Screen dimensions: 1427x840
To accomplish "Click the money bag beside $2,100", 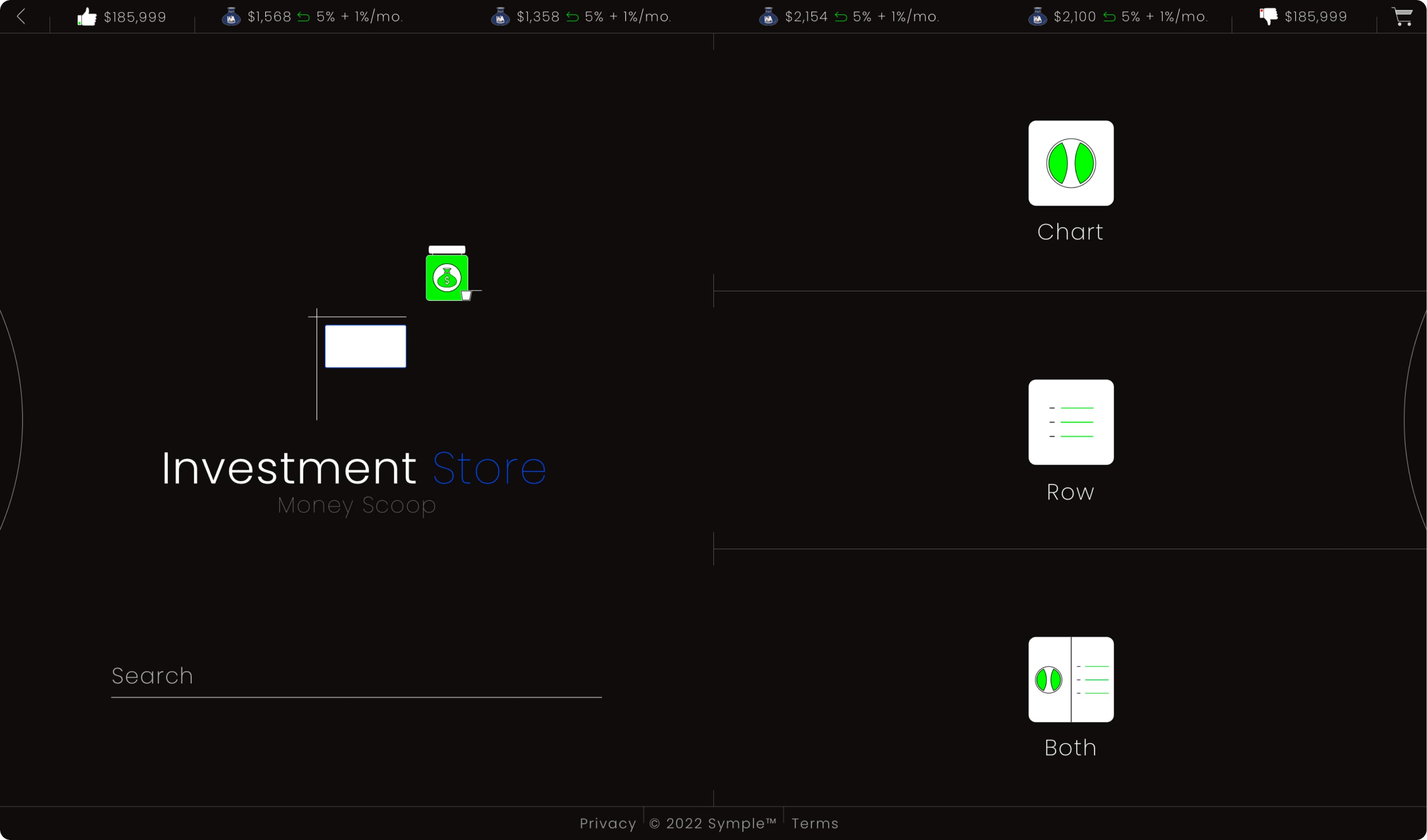I will pyautogui.click(x=1037, y=17).
